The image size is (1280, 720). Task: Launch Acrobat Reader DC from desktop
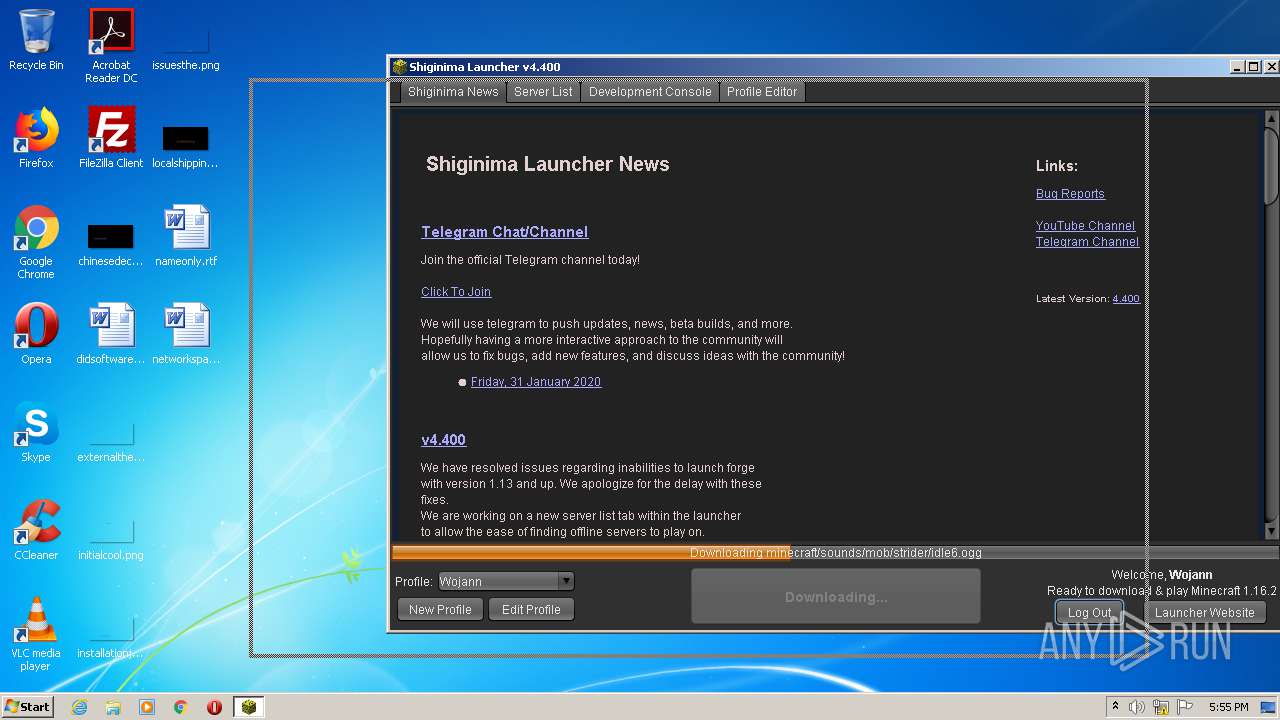[x=111, y=46]
